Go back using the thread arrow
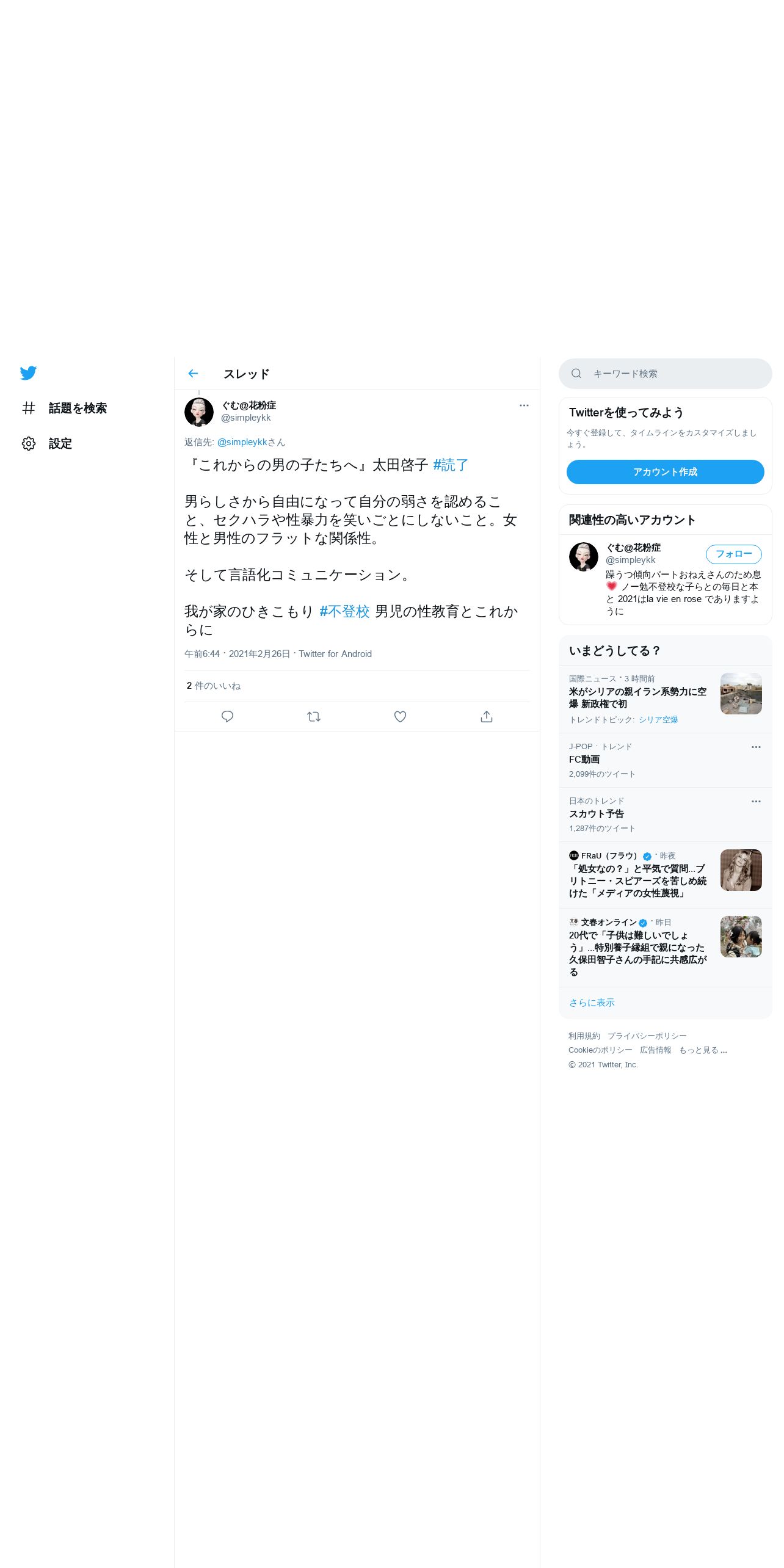This screenshot has height=1568, width=784. point(193,374)
